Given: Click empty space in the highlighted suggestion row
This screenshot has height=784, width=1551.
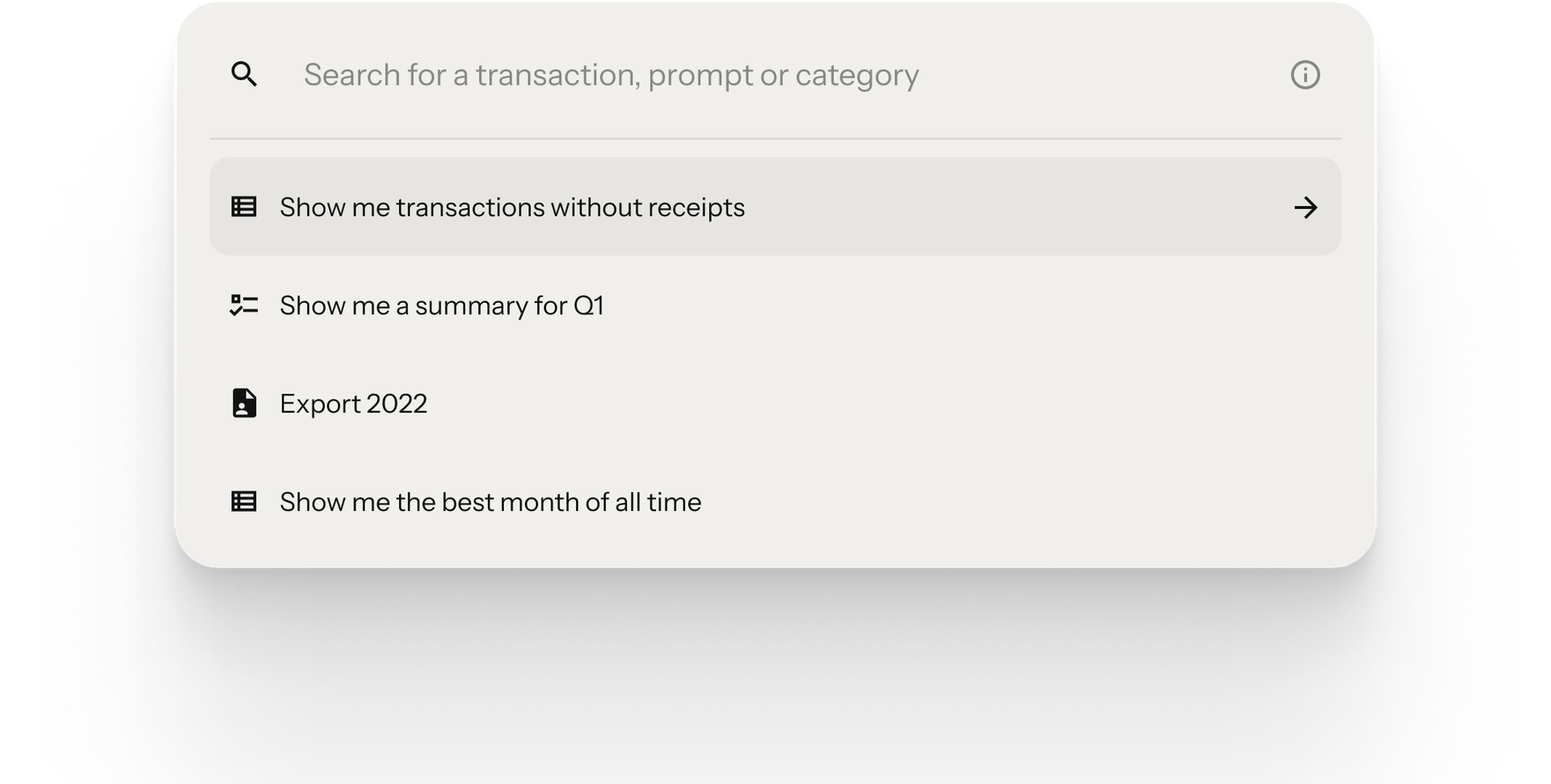Looking at the screenshot, I should [x=1010, y=208].
